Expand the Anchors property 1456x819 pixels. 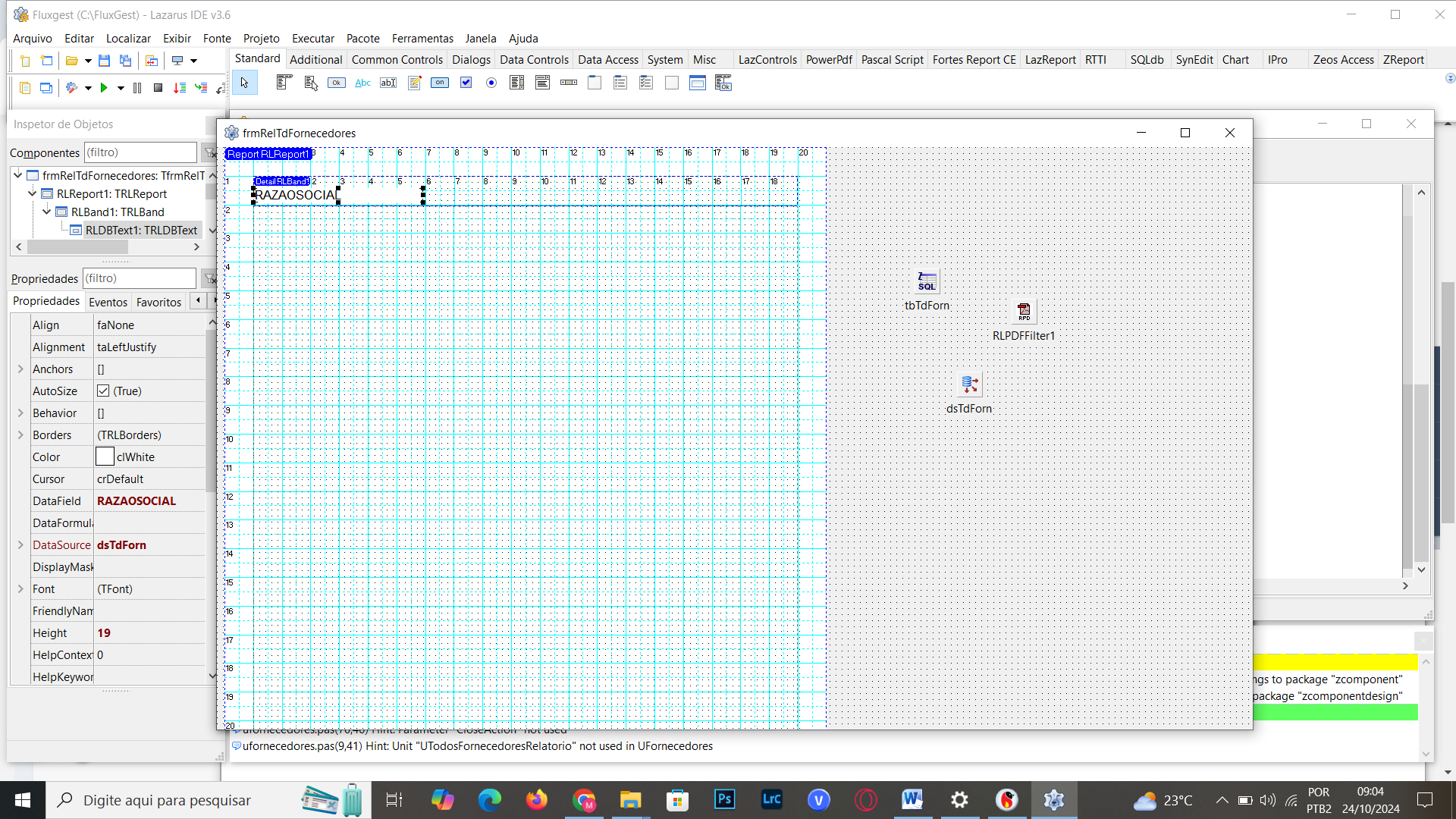[20, 369]
